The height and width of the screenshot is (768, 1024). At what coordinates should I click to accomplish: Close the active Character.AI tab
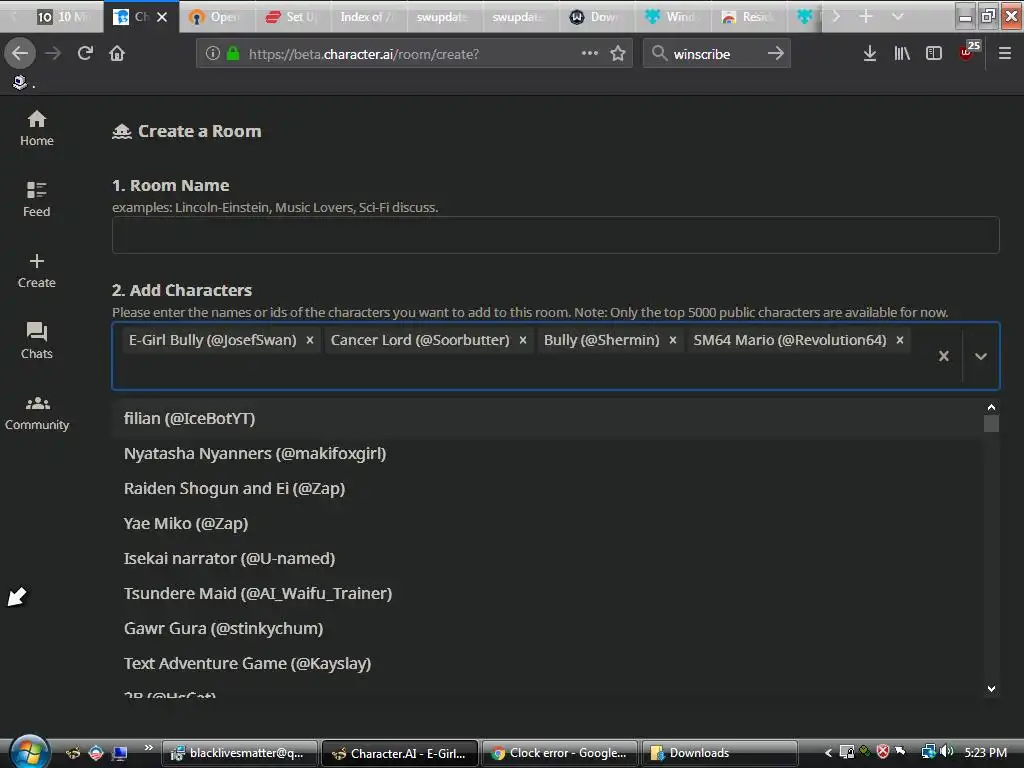point(162,17)
